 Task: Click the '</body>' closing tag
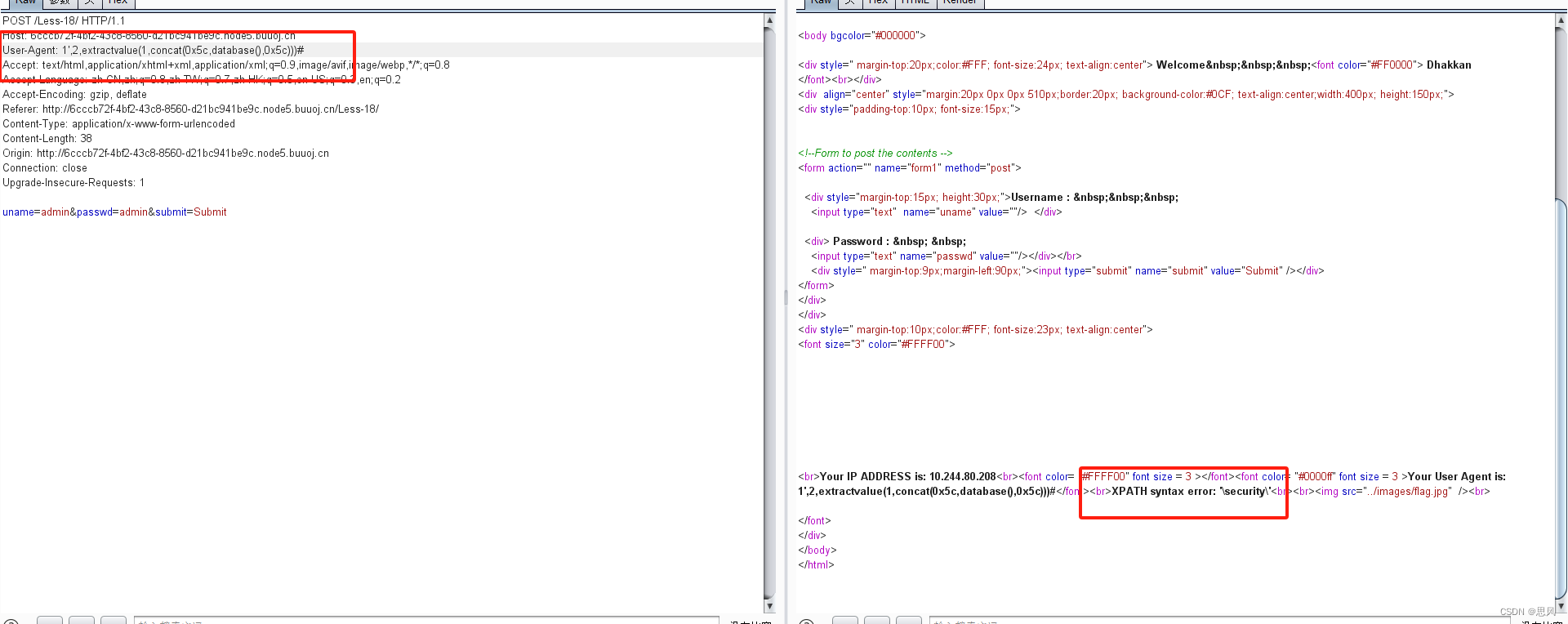[x=817, y=550]
